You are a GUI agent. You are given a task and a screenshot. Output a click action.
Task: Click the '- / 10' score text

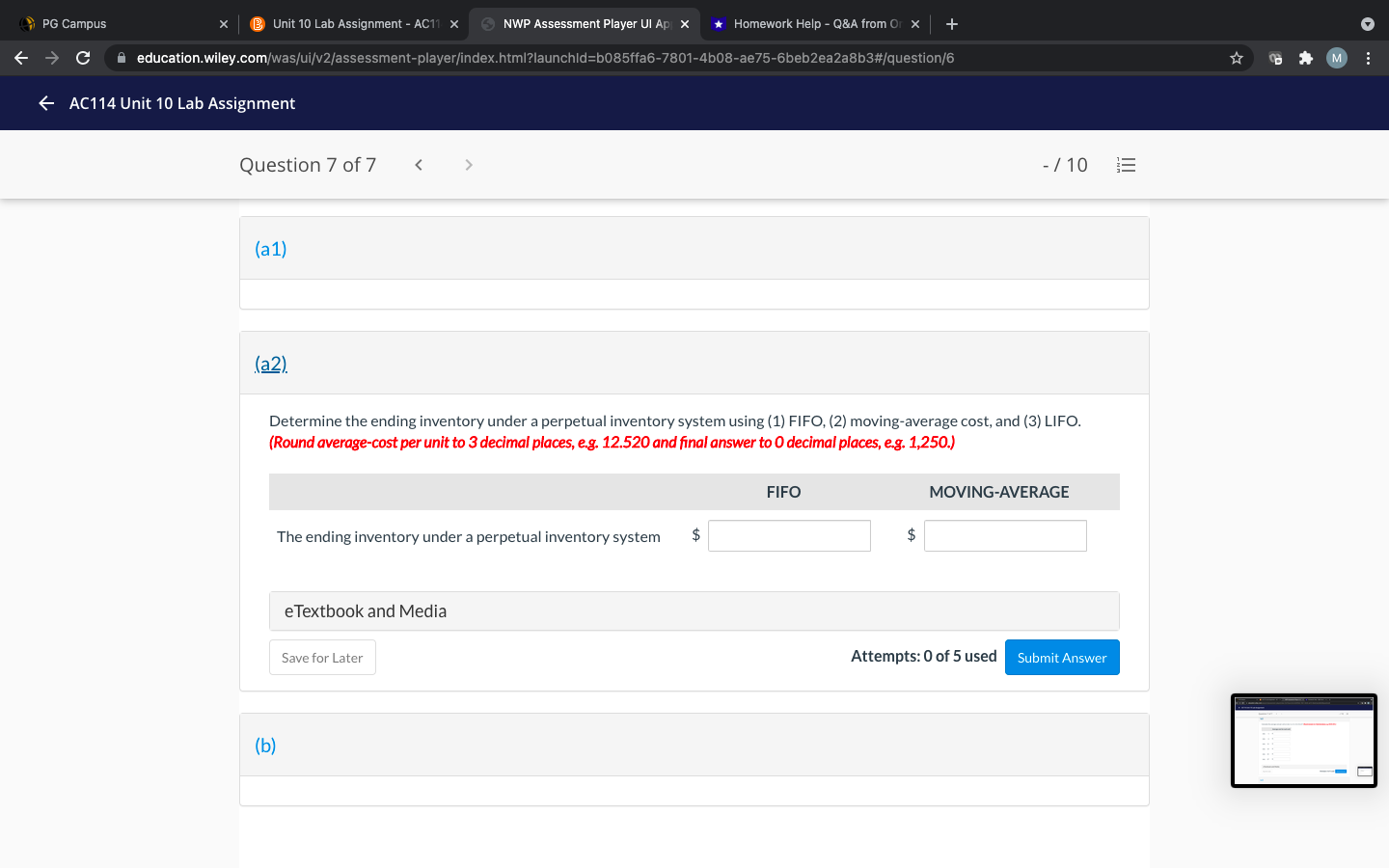[x=1065, y=165]
